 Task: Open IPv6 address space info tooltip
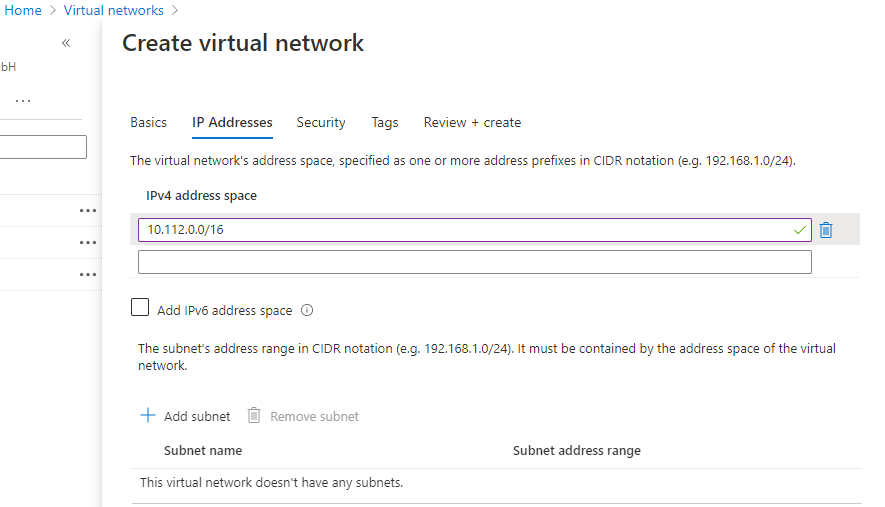(x=307, y=310)
